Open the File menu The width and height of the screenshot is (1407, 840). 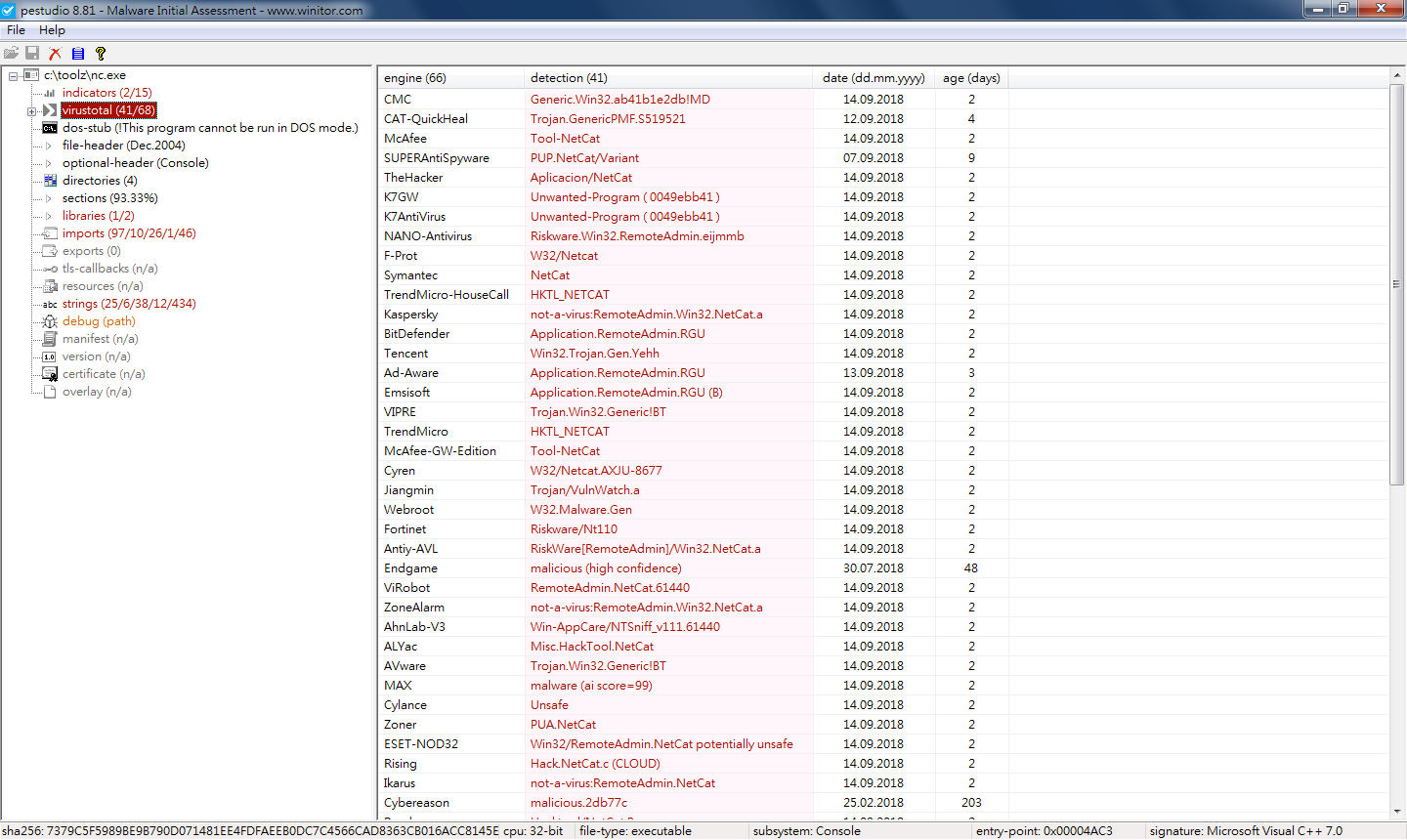(16, 30)
